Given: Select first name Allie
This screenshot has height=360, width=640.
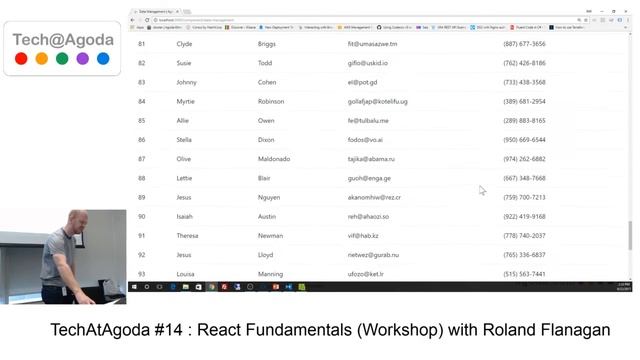Looking at the screenshot, I should coord(182,120).
